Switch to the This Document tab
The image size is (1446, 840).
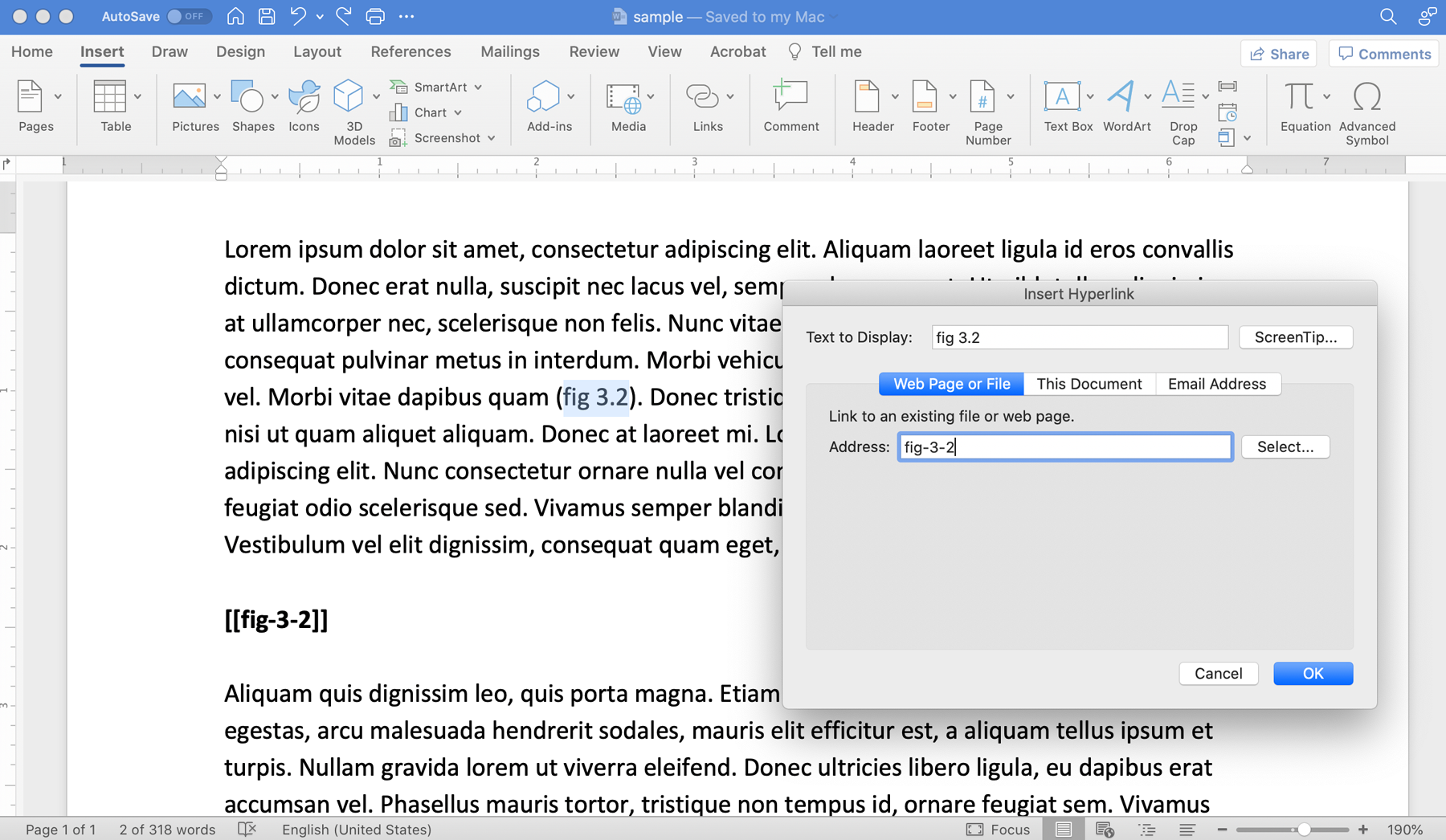1089,384
